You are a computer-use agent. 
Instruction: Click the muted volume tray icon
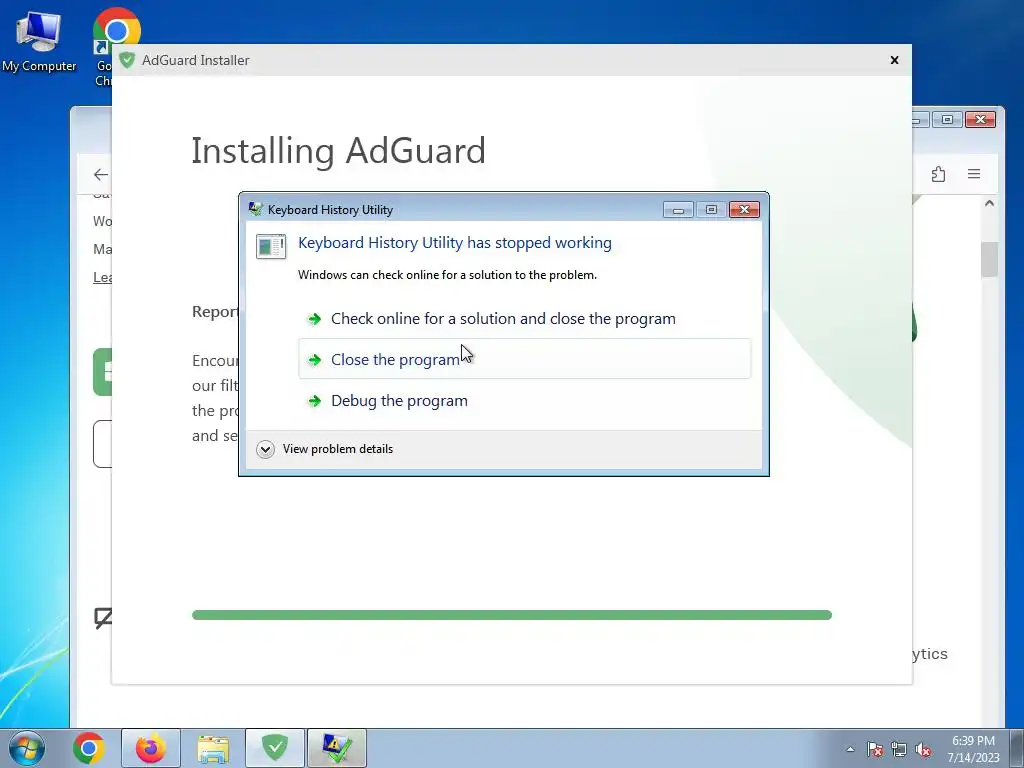pos(923,749)
